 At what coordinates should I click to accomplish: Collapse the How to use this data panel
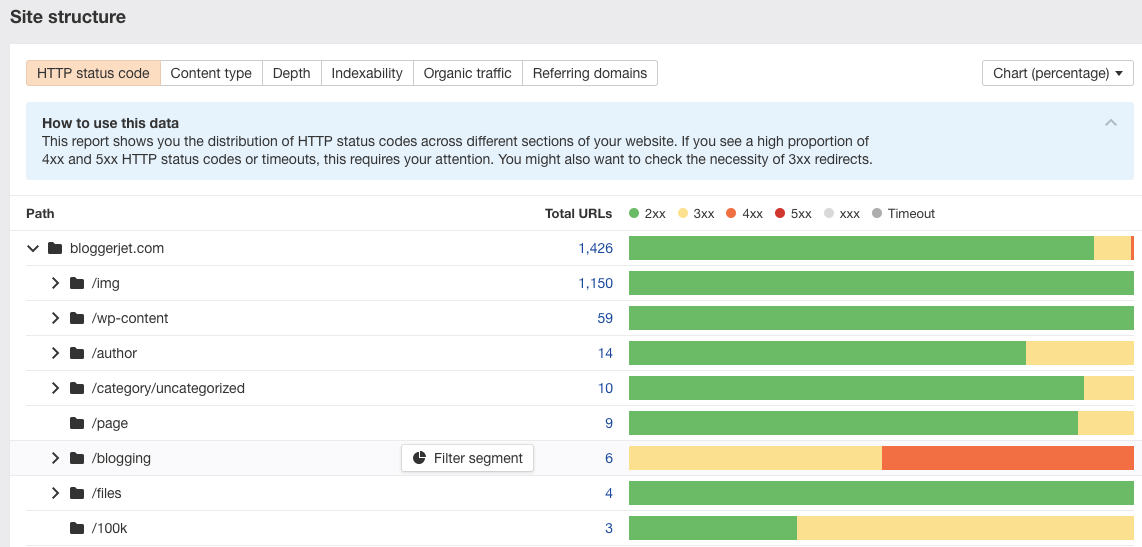click(1110, 123)
